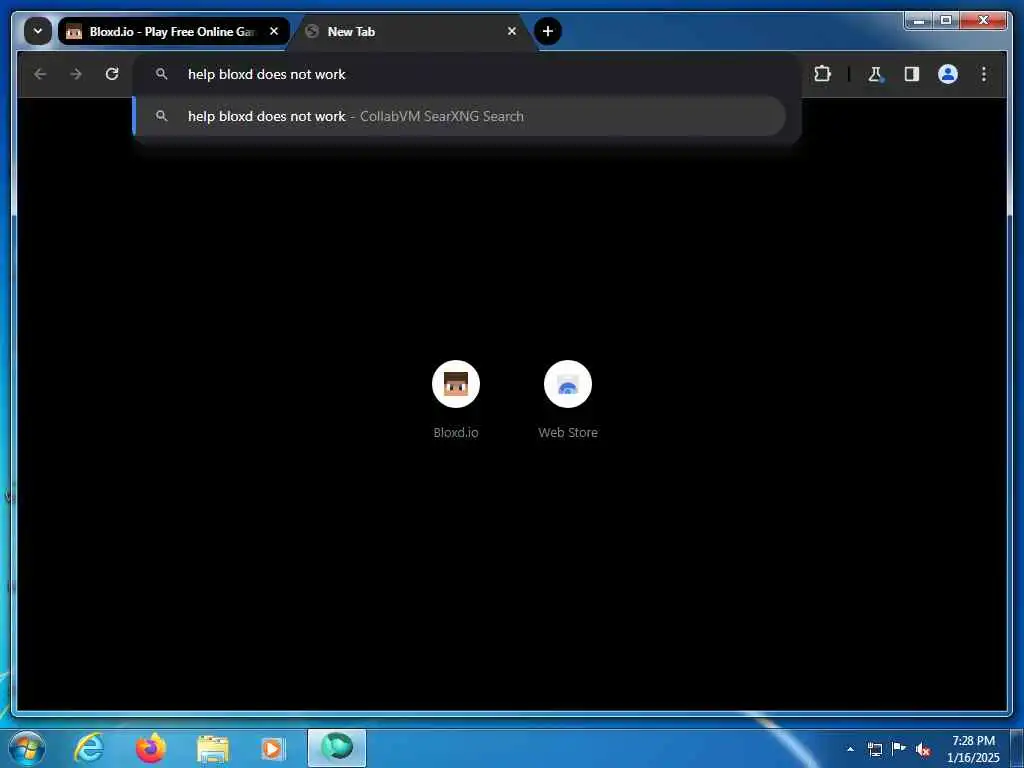Open the Bloxd.io shortcut tile

pos(456,400)
